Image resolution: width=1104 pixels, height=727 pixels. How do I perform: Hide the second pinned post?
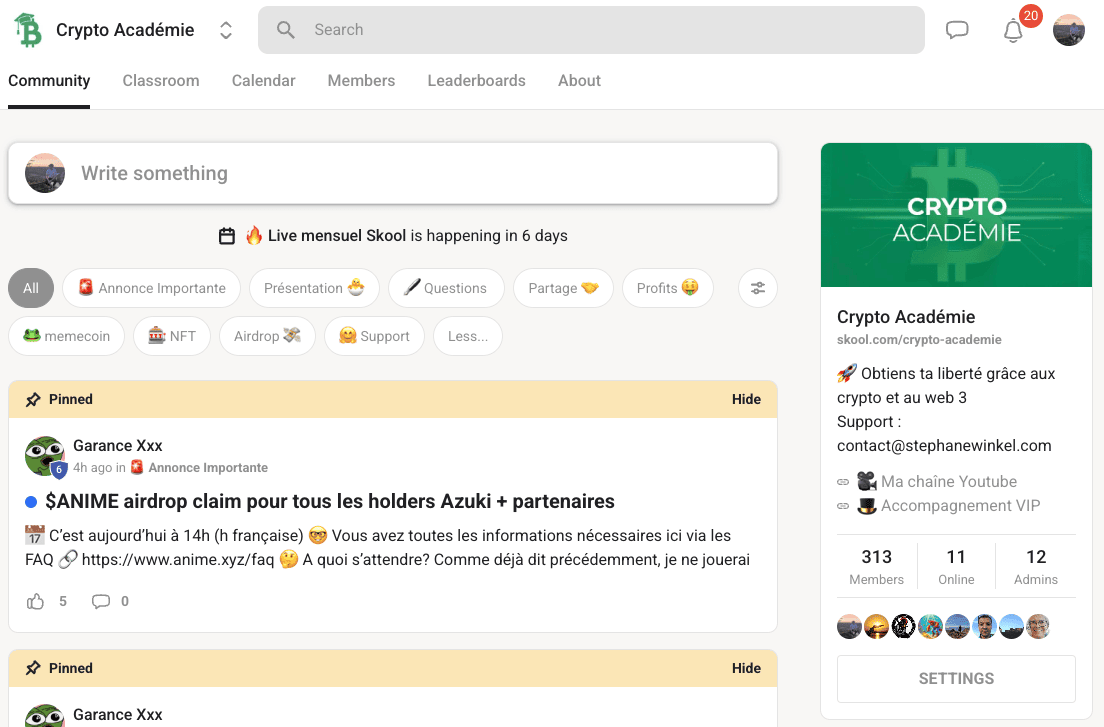[746, 668]
